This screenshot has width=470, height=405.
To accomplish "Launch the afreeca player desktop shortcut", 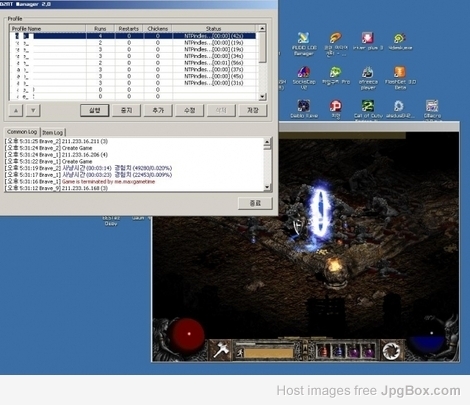I will click(368, 78).
